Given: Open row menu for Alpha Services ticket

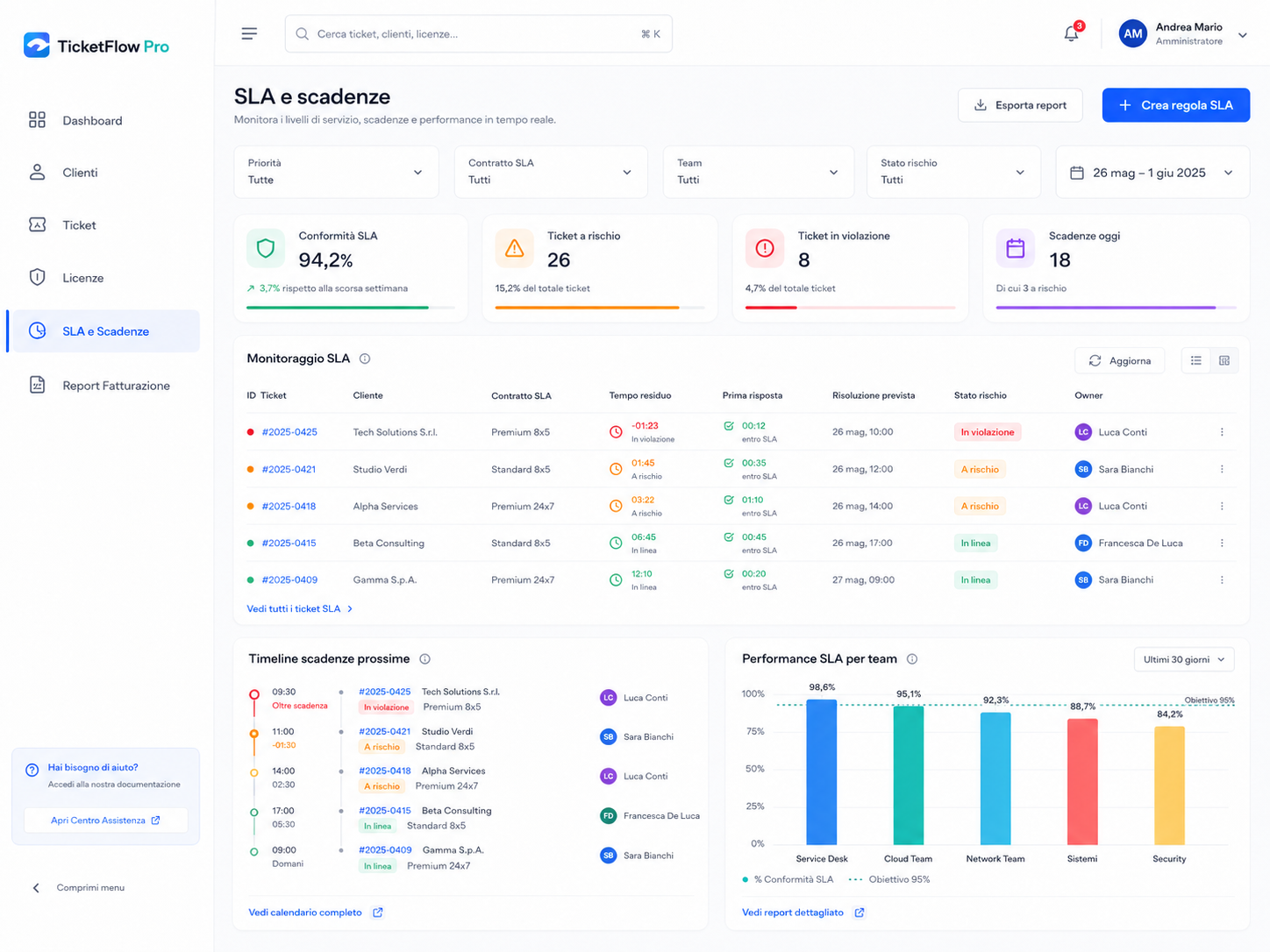Looking at the screenshot, I should [x=1222, y=506].
